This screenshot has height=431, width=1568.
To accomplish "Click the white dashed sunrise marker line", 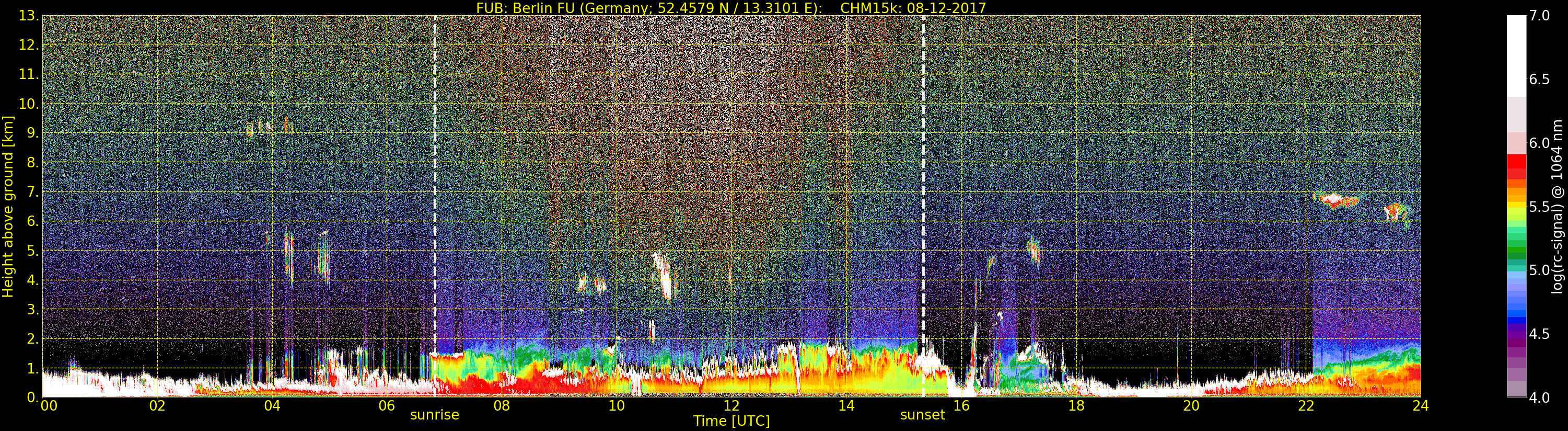I will pyautogui.click(x=435, y=206).
